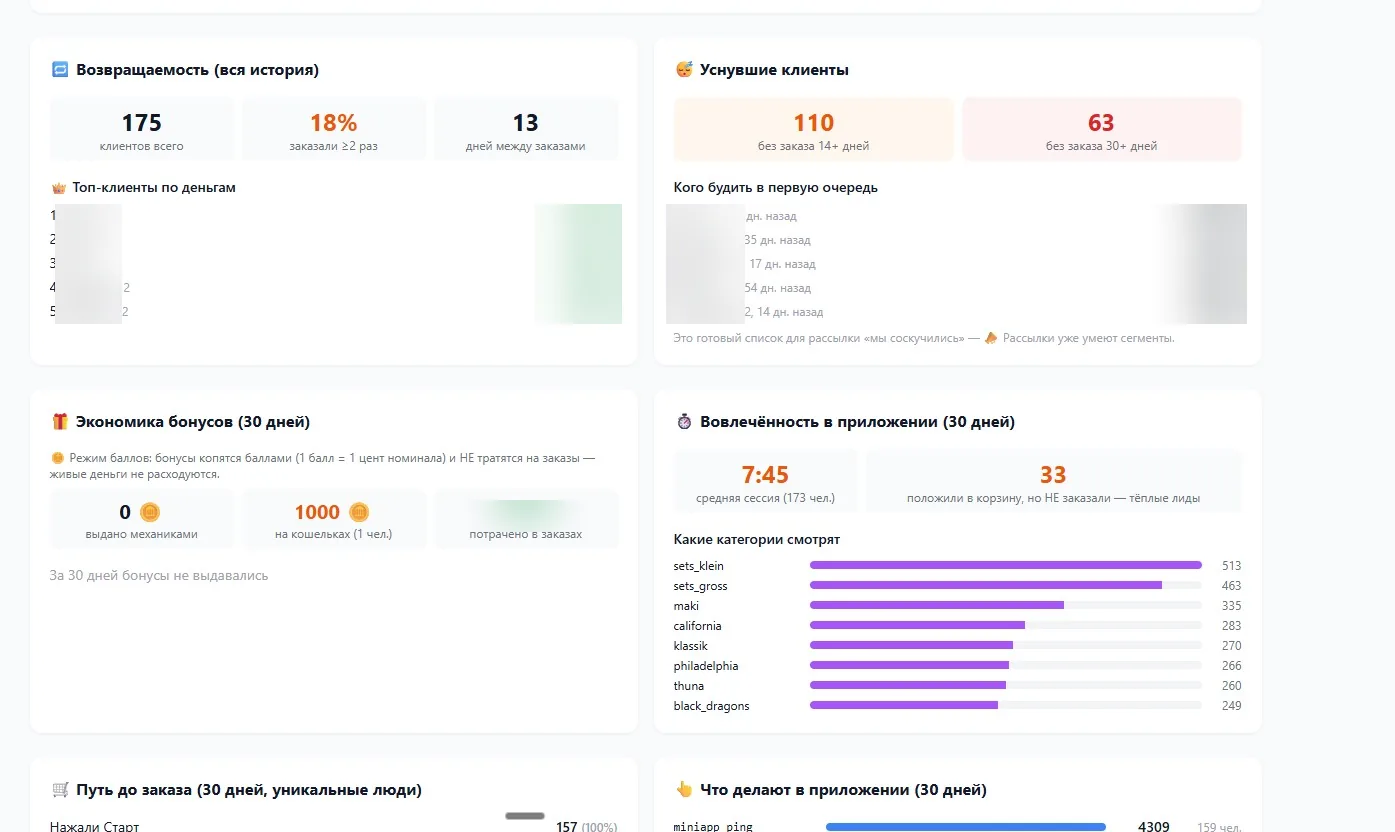Select the california category row label
This screenshot has height=832, width=1395.
point(697,626)
